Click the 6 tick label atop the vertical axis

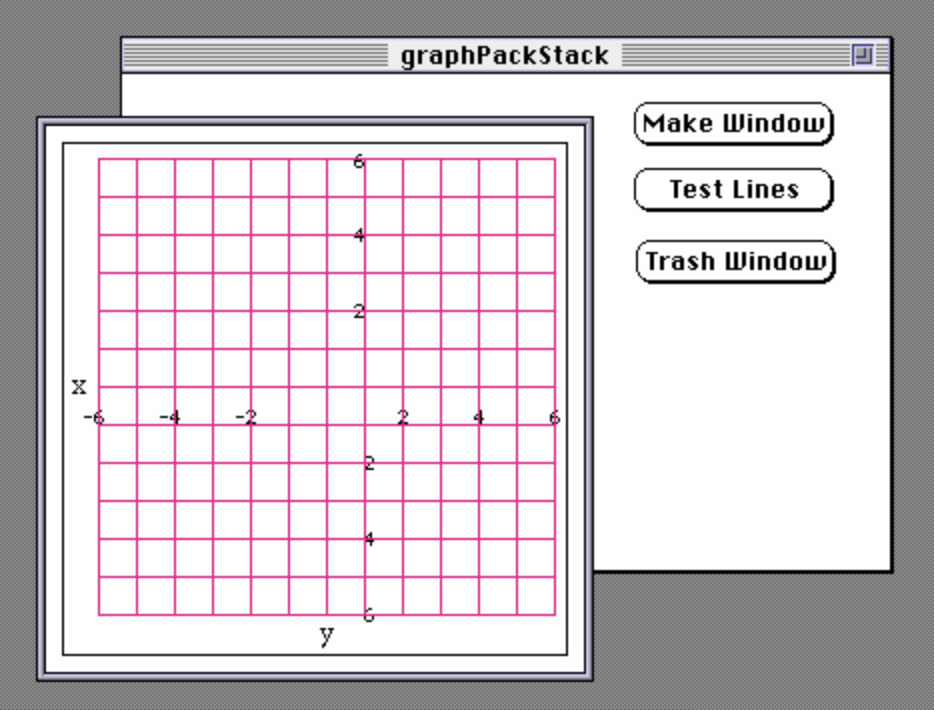(x=358, y=161)
